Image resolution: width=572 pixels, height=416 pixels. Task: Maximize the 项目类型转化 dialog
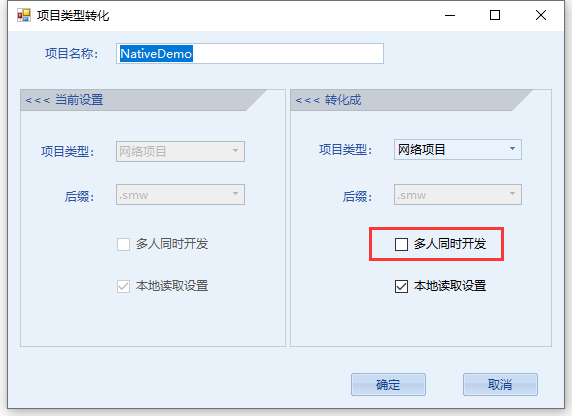click(495, 15)
